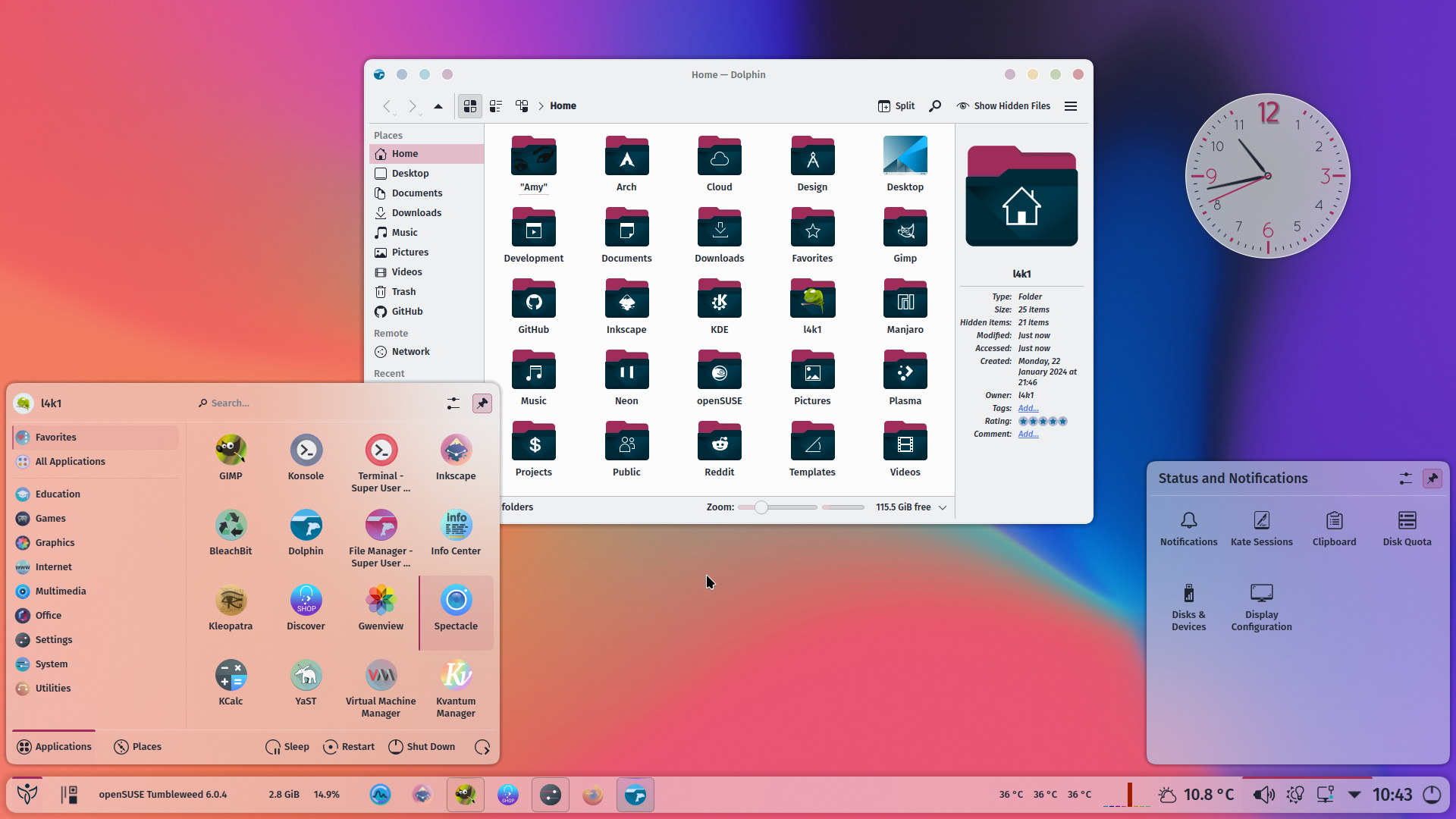
Task: Open Notifications in Status panel
Action: click(1188, 529)
